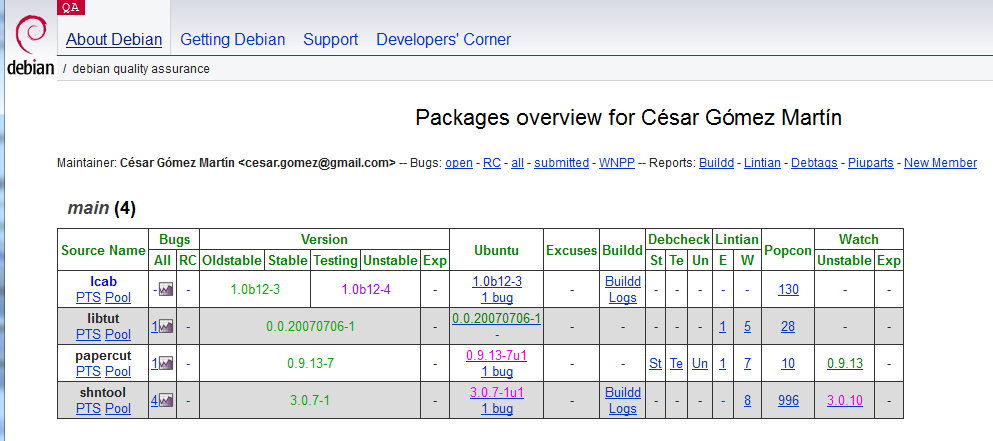
Task: Click lcab oldstable version 1.0b12-3 cell
Action: (255, 290)
